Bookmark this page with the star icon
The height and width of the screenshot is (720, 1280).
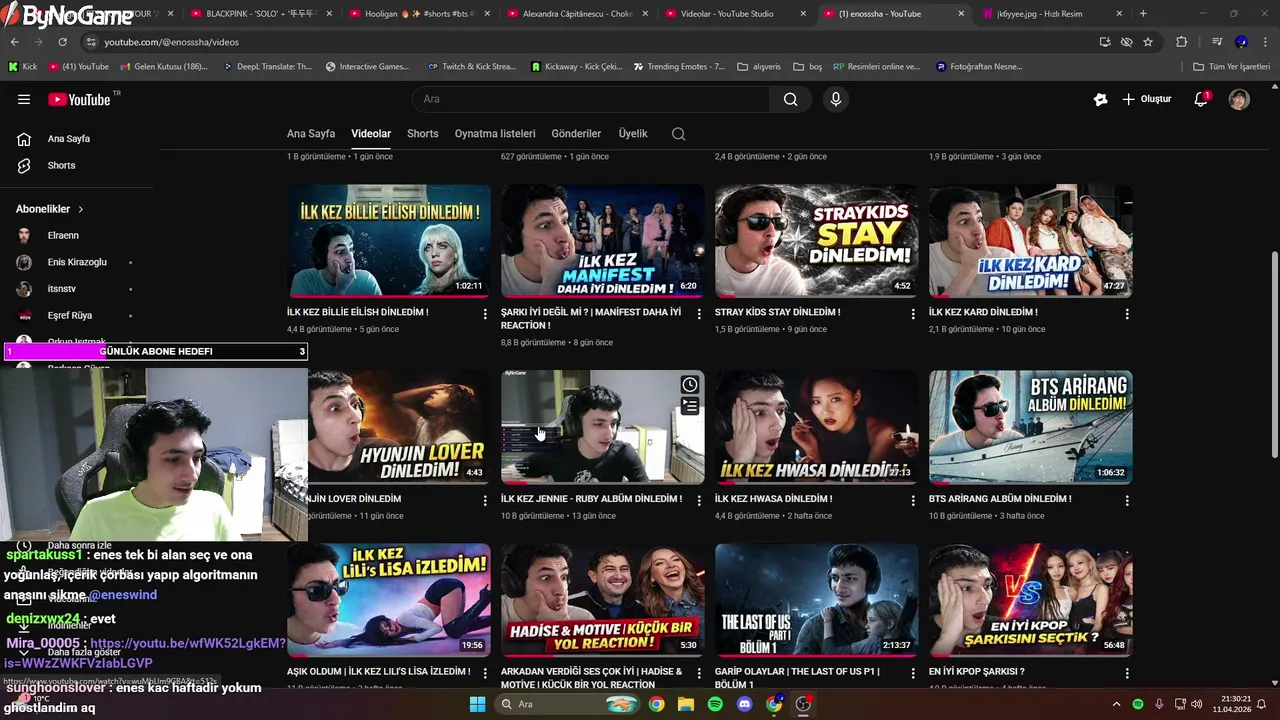(x=1148, y=42)
